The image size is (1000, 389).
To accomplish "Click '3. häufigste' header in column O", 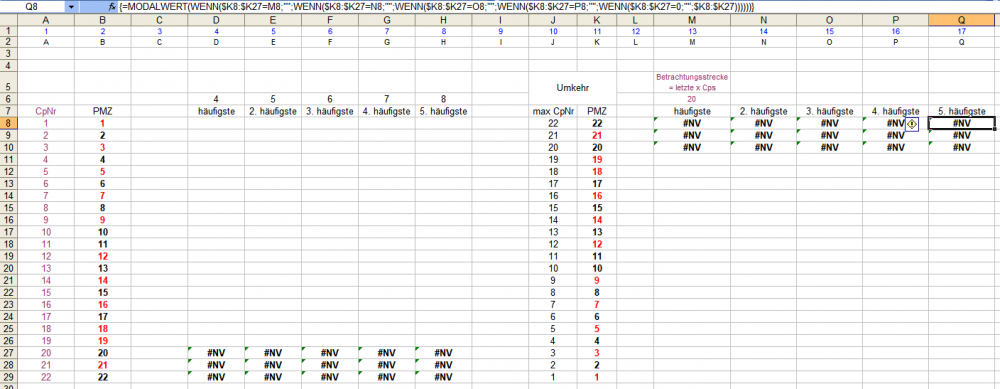I will [829, 112].
